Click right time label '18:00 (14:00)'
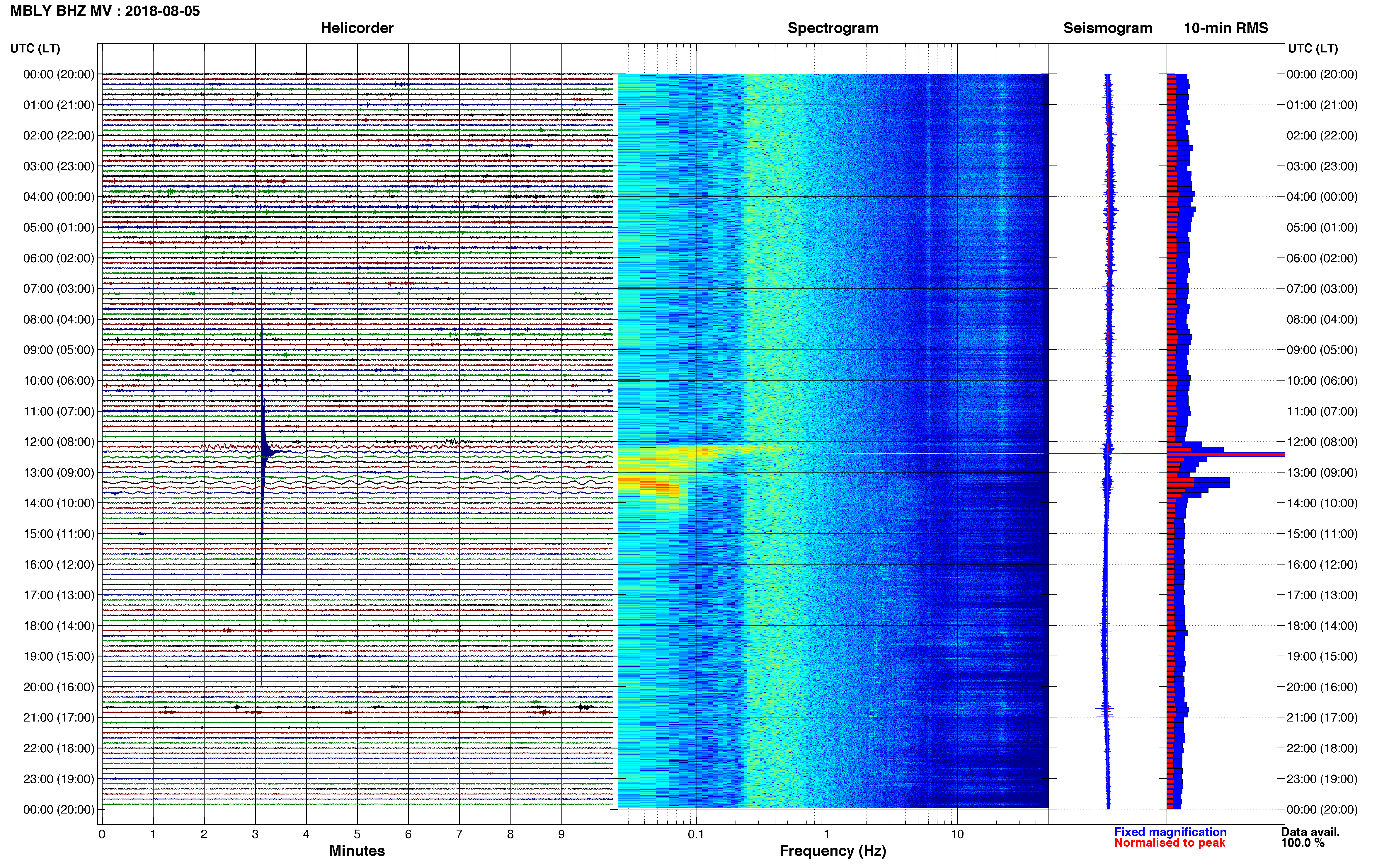1389x868 pixels. pyautogui.click(x=1322, y=626)
